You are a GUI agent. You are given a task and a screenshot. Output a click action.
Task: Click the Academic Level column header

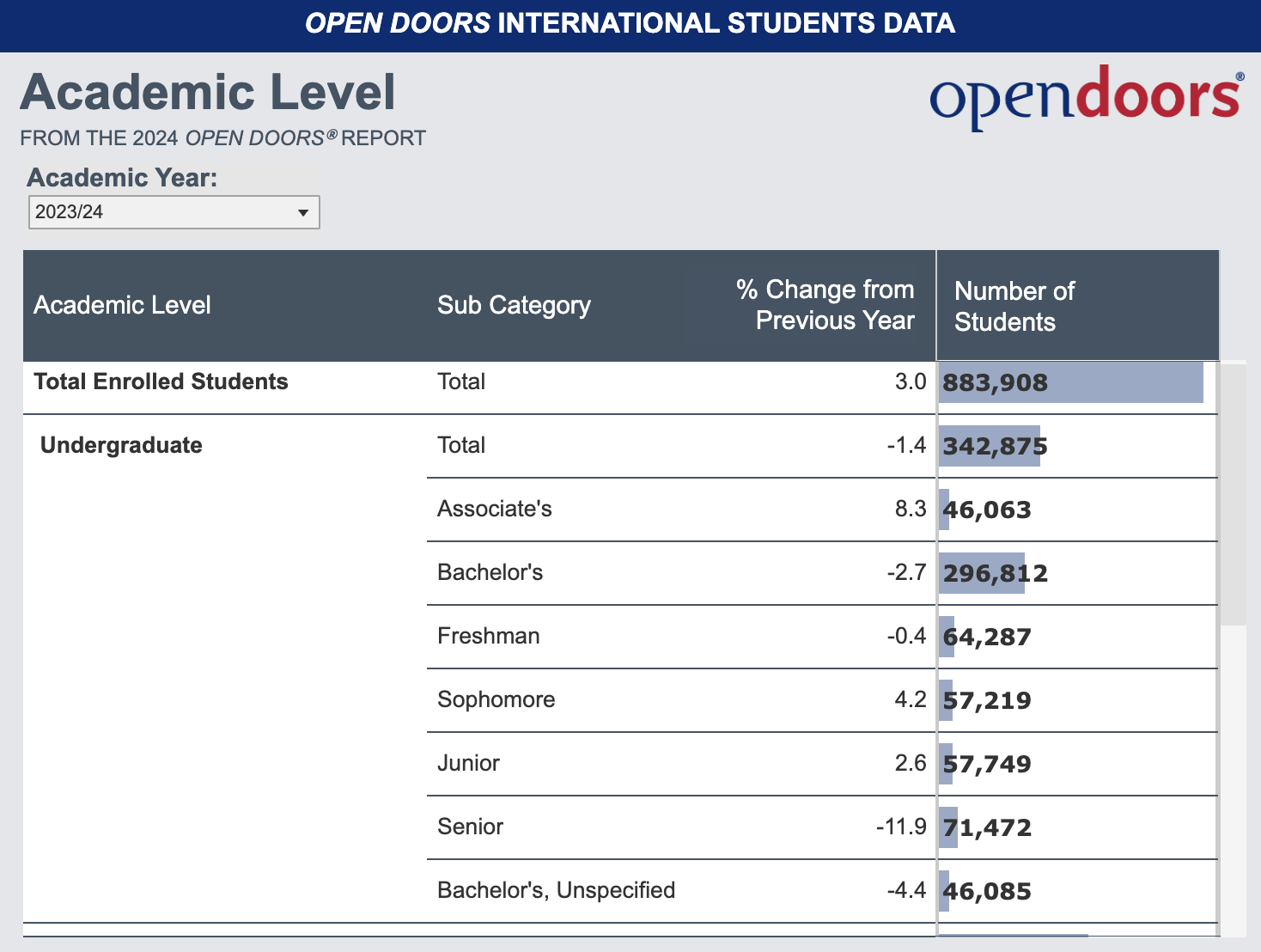click(122, 305)
